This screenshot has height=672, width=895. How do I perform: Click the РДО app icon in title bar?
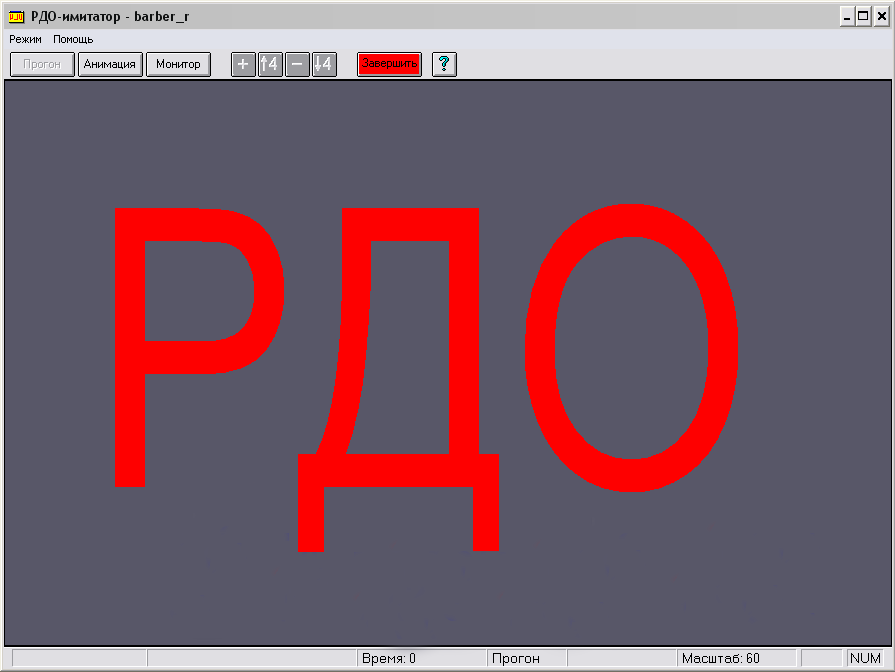coord(16,17)
